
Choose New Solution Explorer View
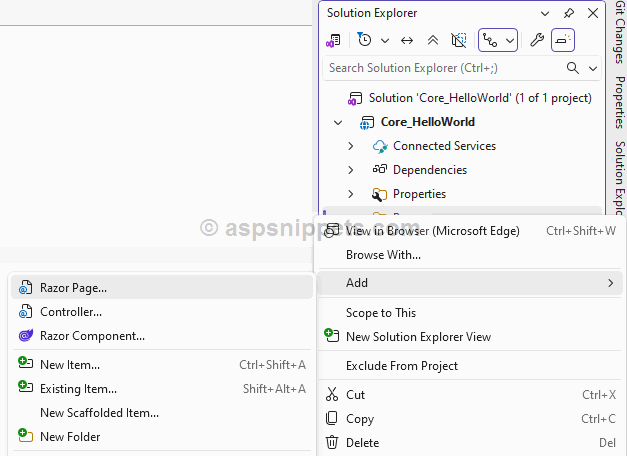[x=470, y=337]
